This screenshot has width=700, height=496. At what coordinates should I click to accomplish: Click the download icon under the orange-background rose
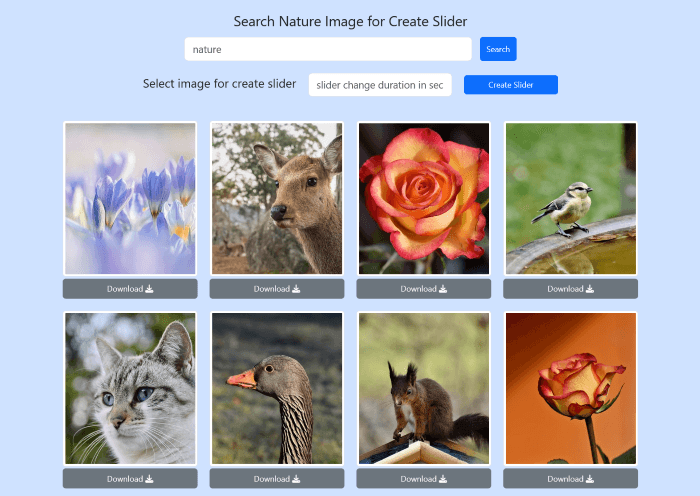pyautogui.click(x=590, y=479)
